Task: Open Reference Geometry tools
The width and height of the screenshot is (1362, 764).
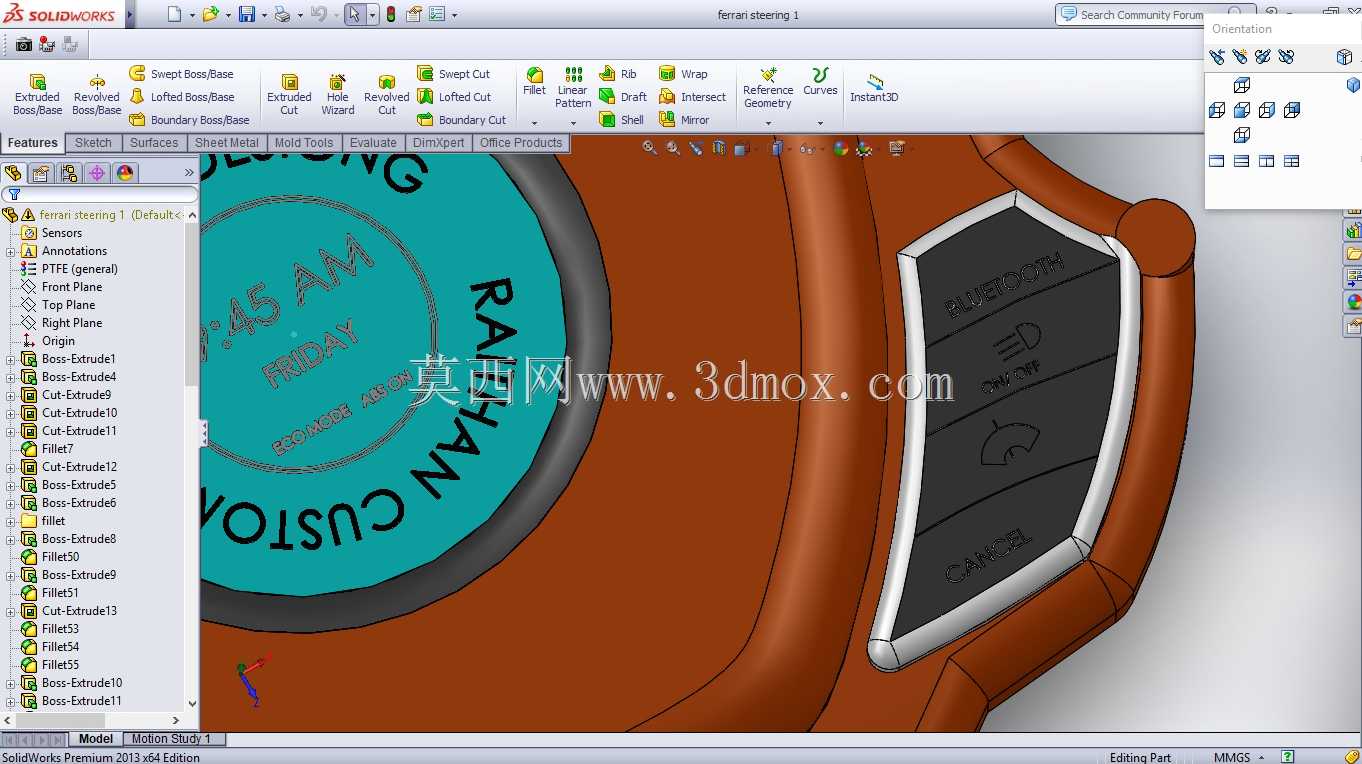Action: (x=768, y=88)
